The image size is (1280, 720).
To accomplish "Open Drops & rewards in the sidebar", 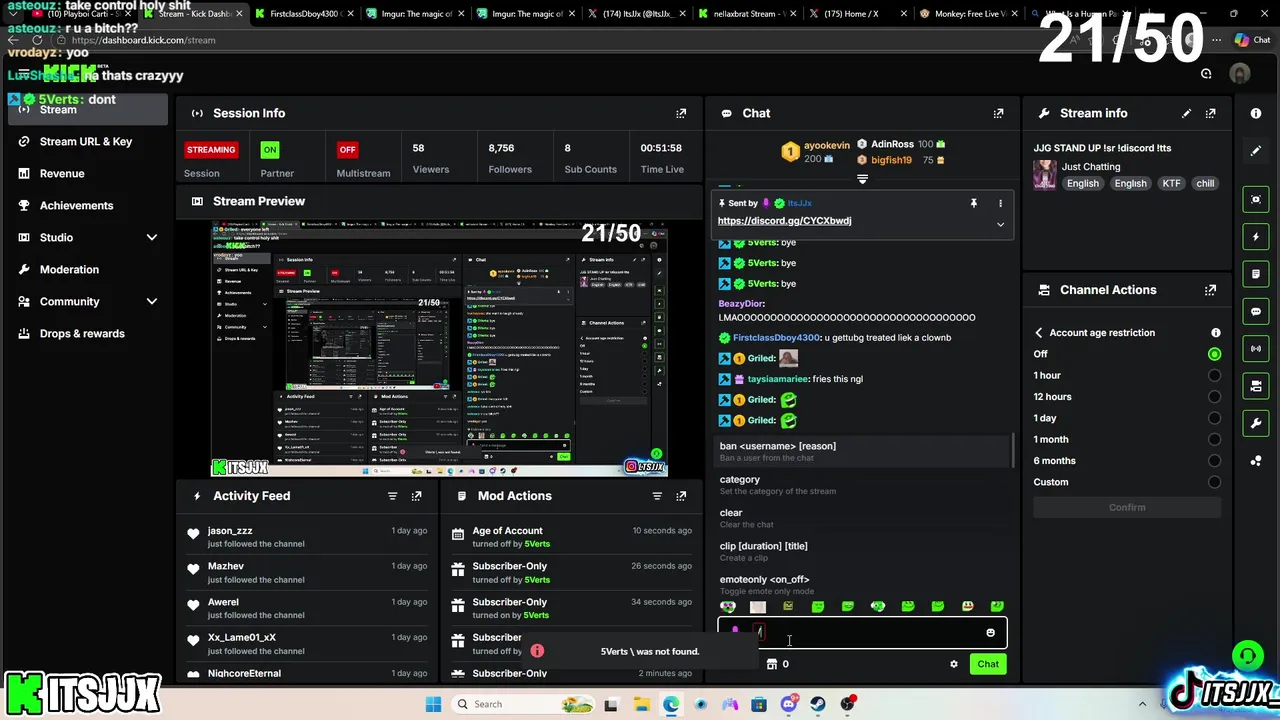I will click(88, 333).
